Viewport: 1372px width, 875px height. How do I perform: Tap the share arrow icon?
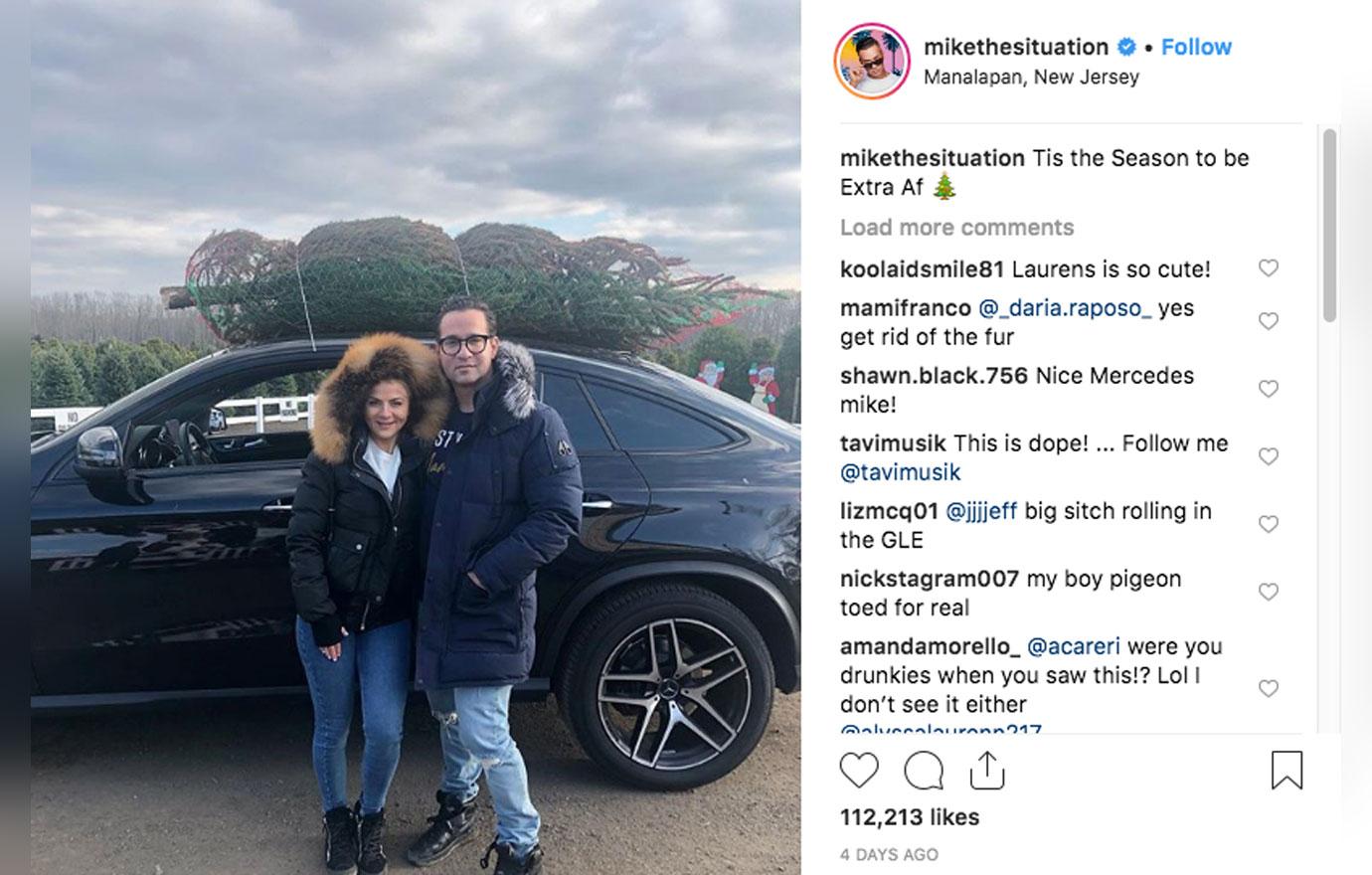pos(986,769)
